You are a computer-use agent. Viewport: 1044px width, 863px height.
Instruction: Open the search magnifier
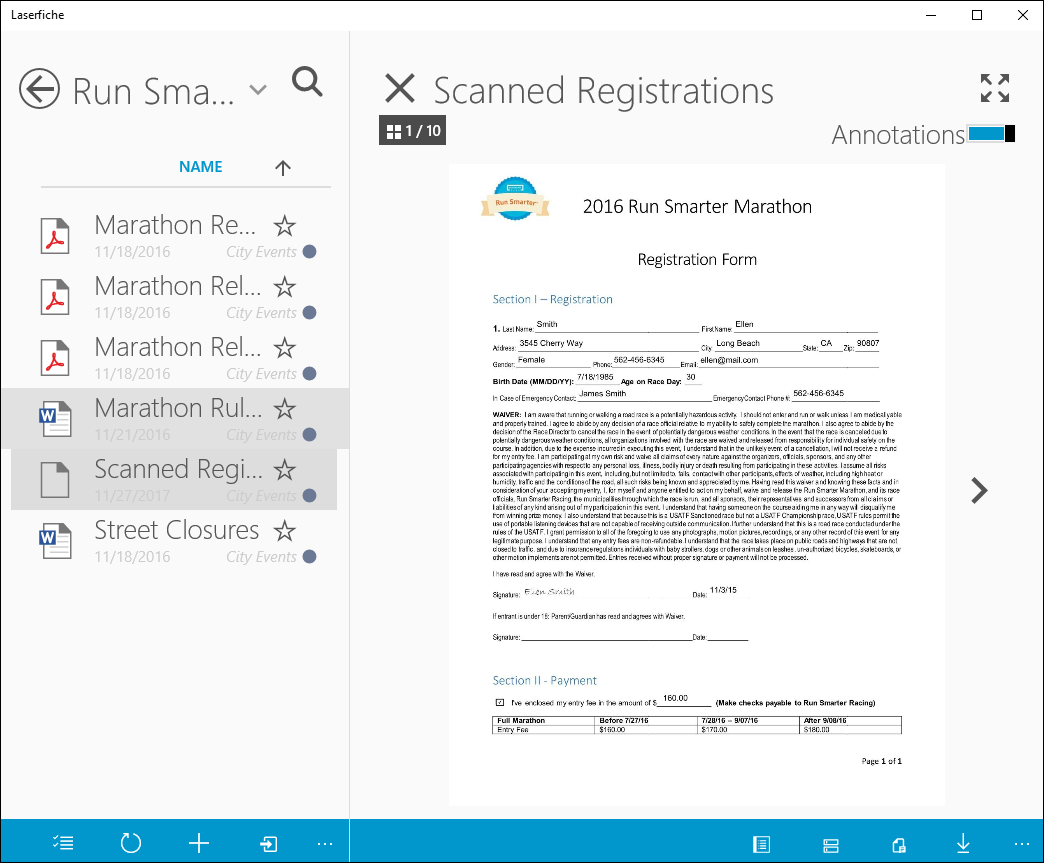pos(307,83)
